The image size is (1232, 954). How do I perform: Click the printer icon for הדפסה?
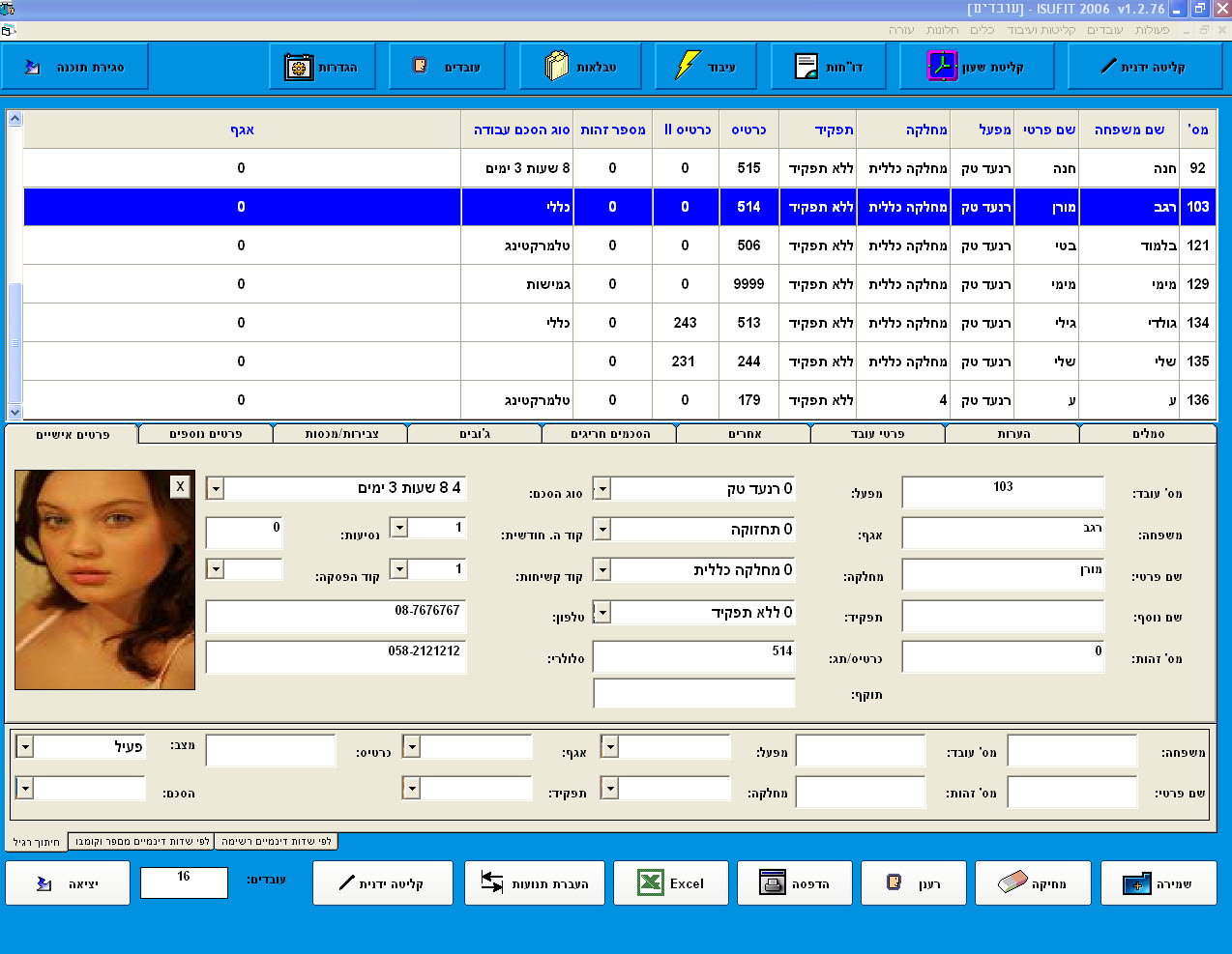click(772, 883)
